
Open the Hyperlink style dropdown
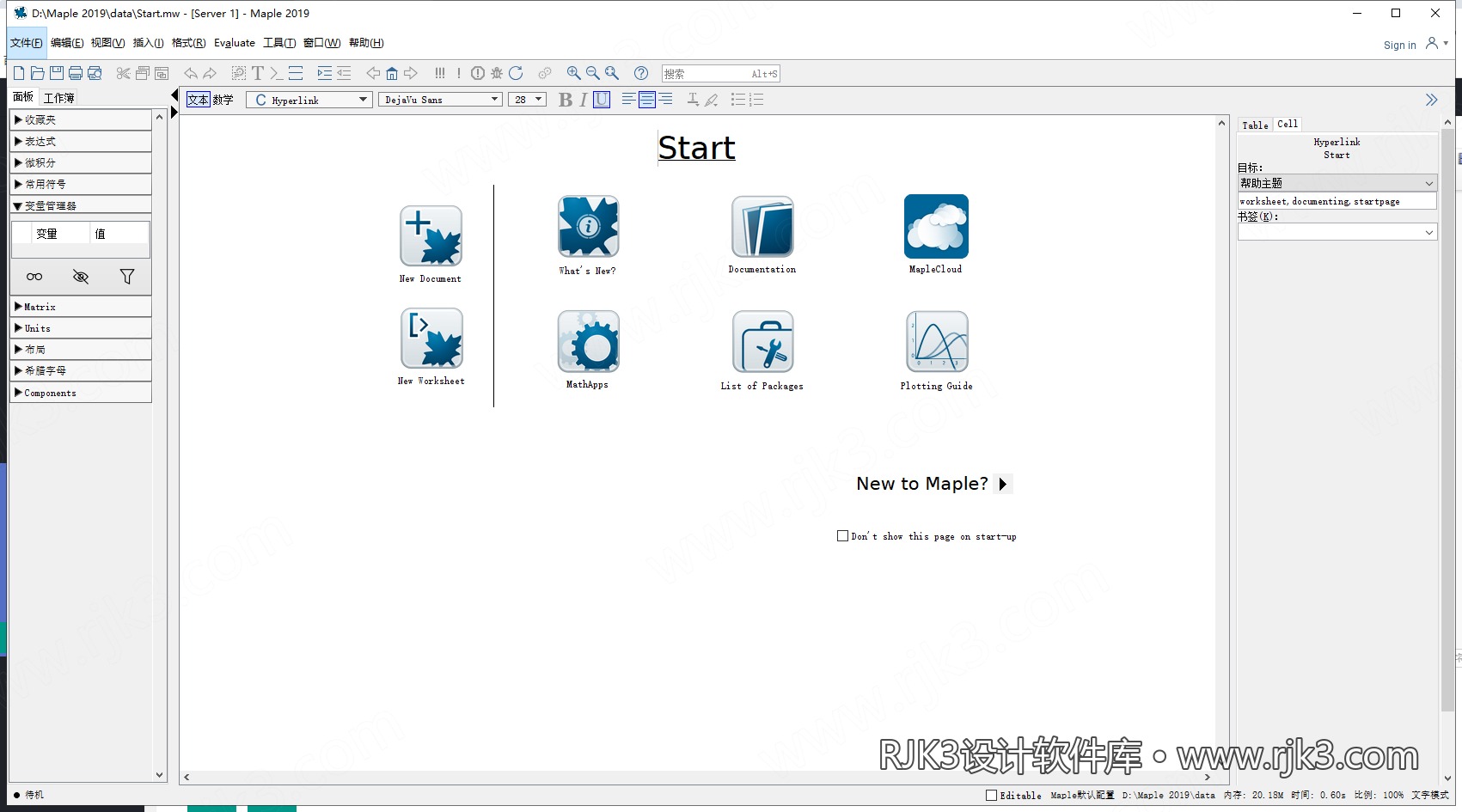309,100
